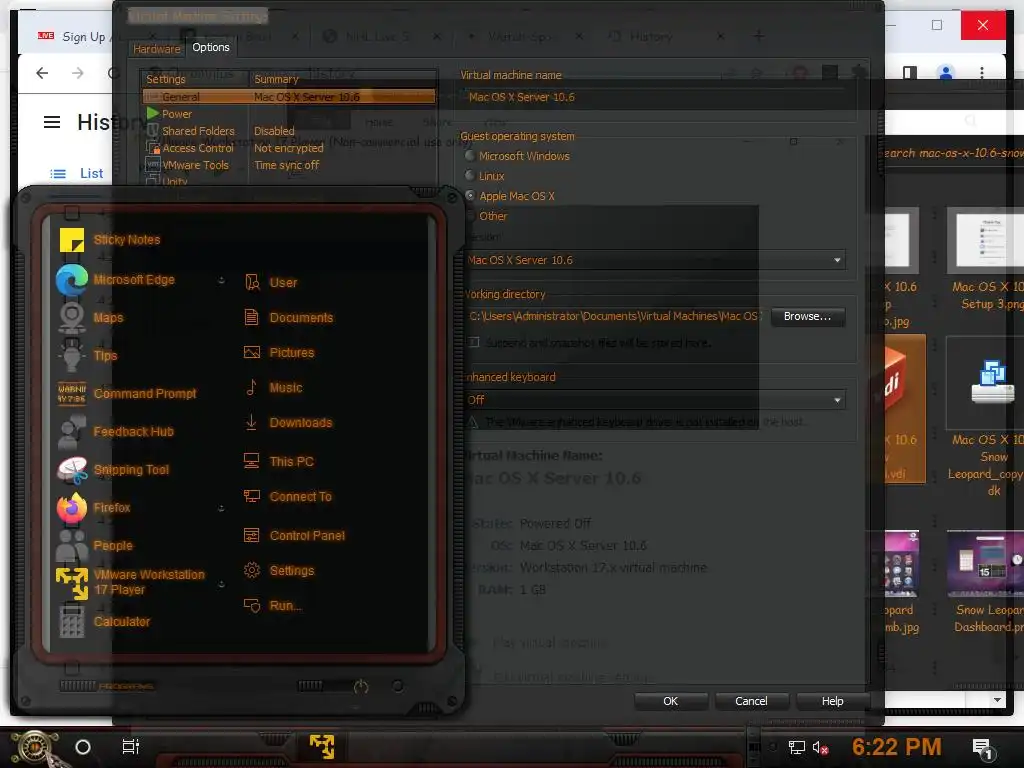Open Chrome three-dot menu
Screen dimensions: 1024x768
982,72
